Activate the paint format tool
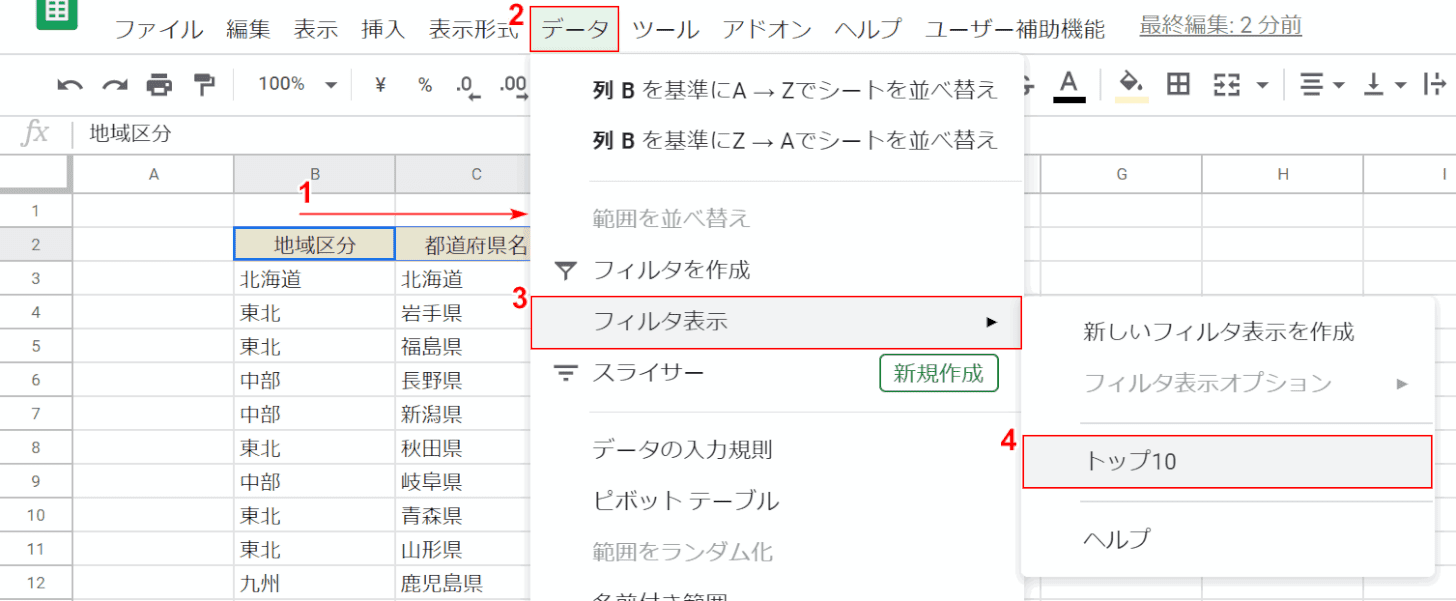This screenshot has height=601, width=1456. click(204, 86)
